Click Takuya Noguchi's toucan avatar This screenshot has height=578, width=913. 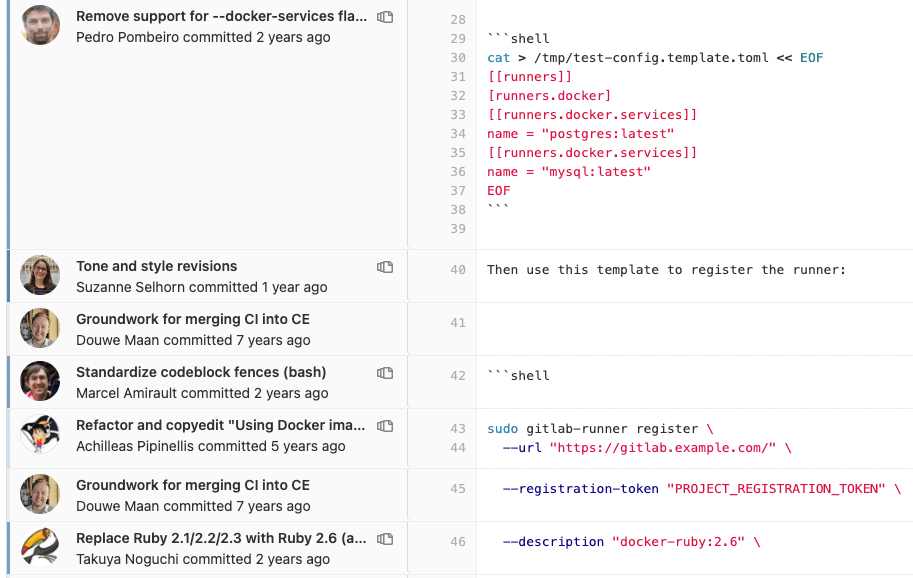(x=40, y=547)
